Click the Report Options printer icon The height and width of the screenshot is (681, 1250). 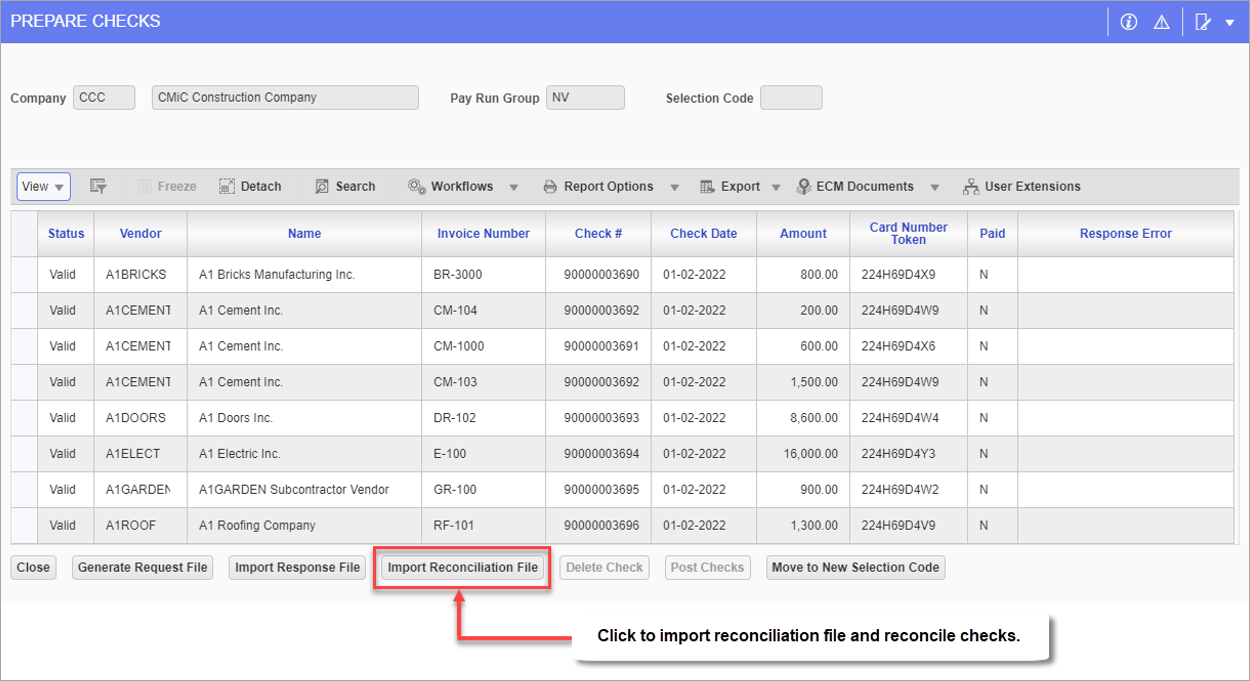[x=550, y=186]
